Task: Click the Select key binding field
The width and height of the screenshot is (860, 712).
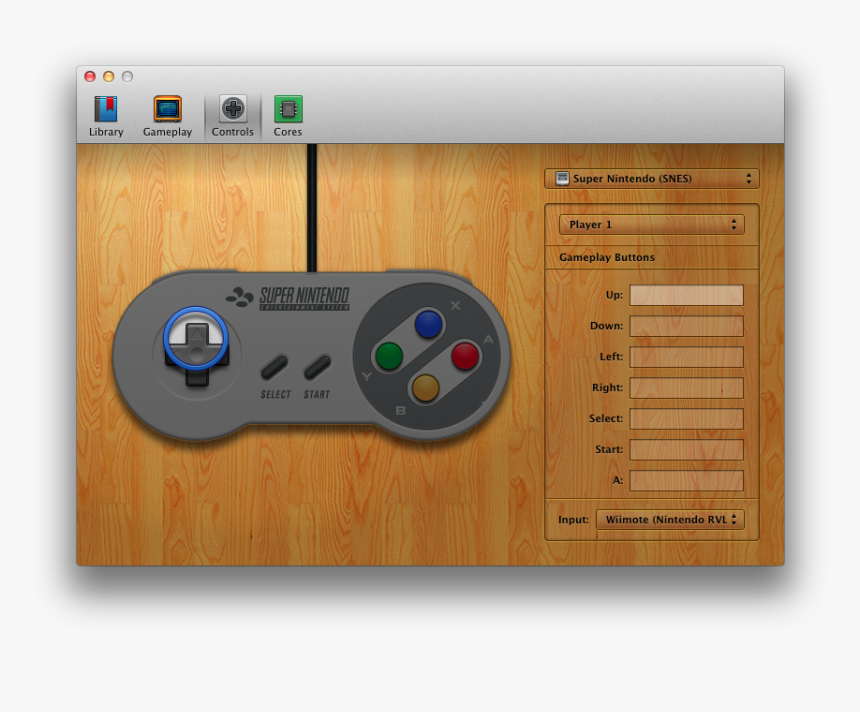Action: coord(686,419)
